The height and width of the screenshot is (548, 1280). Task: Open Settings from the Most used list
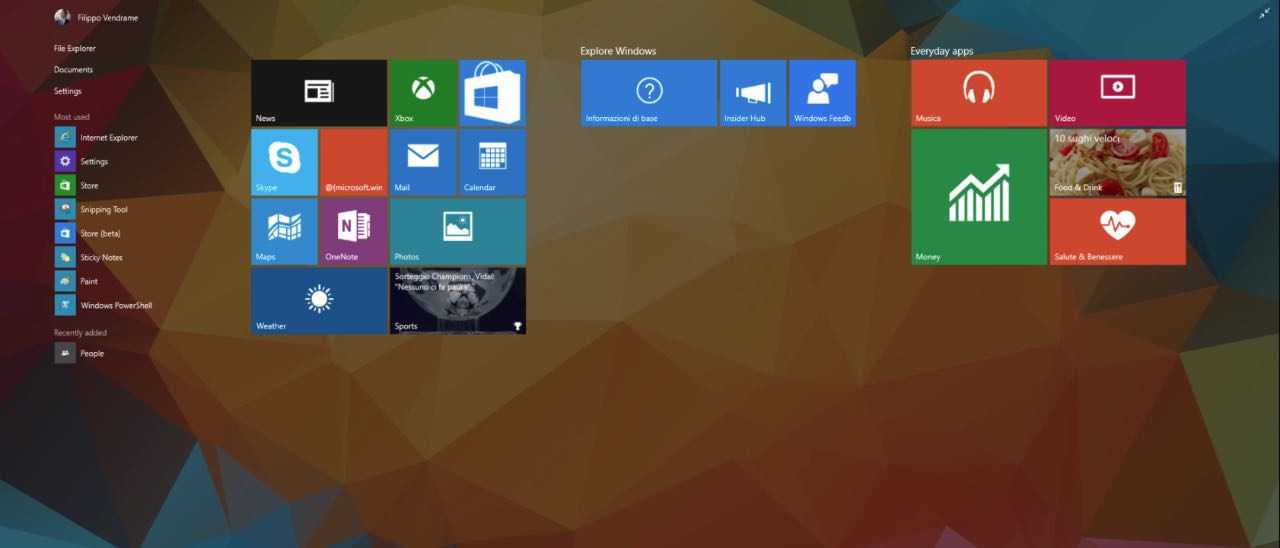coord(82,161)
